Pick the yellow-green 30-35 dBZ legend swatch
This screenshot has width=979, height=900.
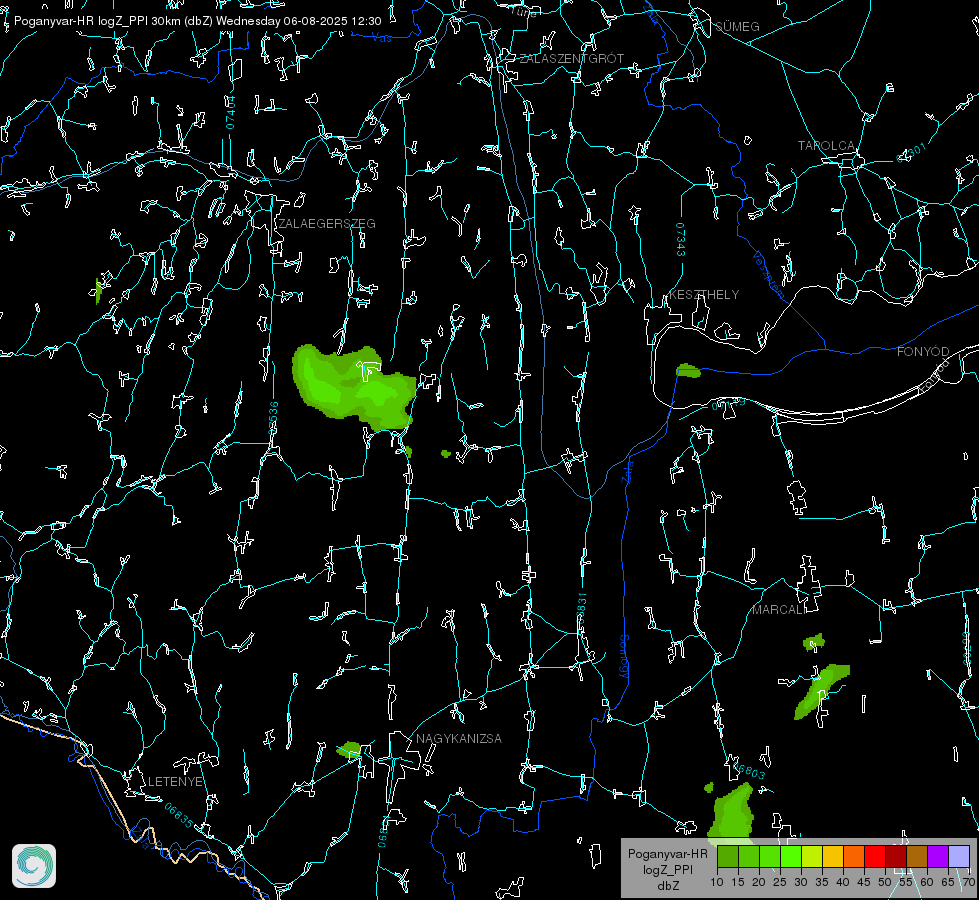[x=812, y=856]
